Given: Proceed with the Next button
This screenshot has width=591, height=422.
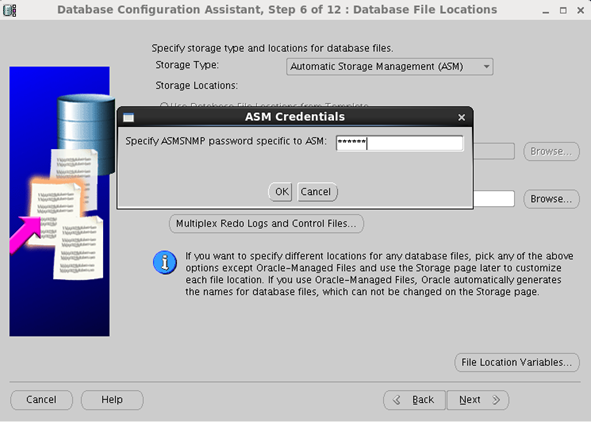Looking at the screenshot, I should point(478,399).
